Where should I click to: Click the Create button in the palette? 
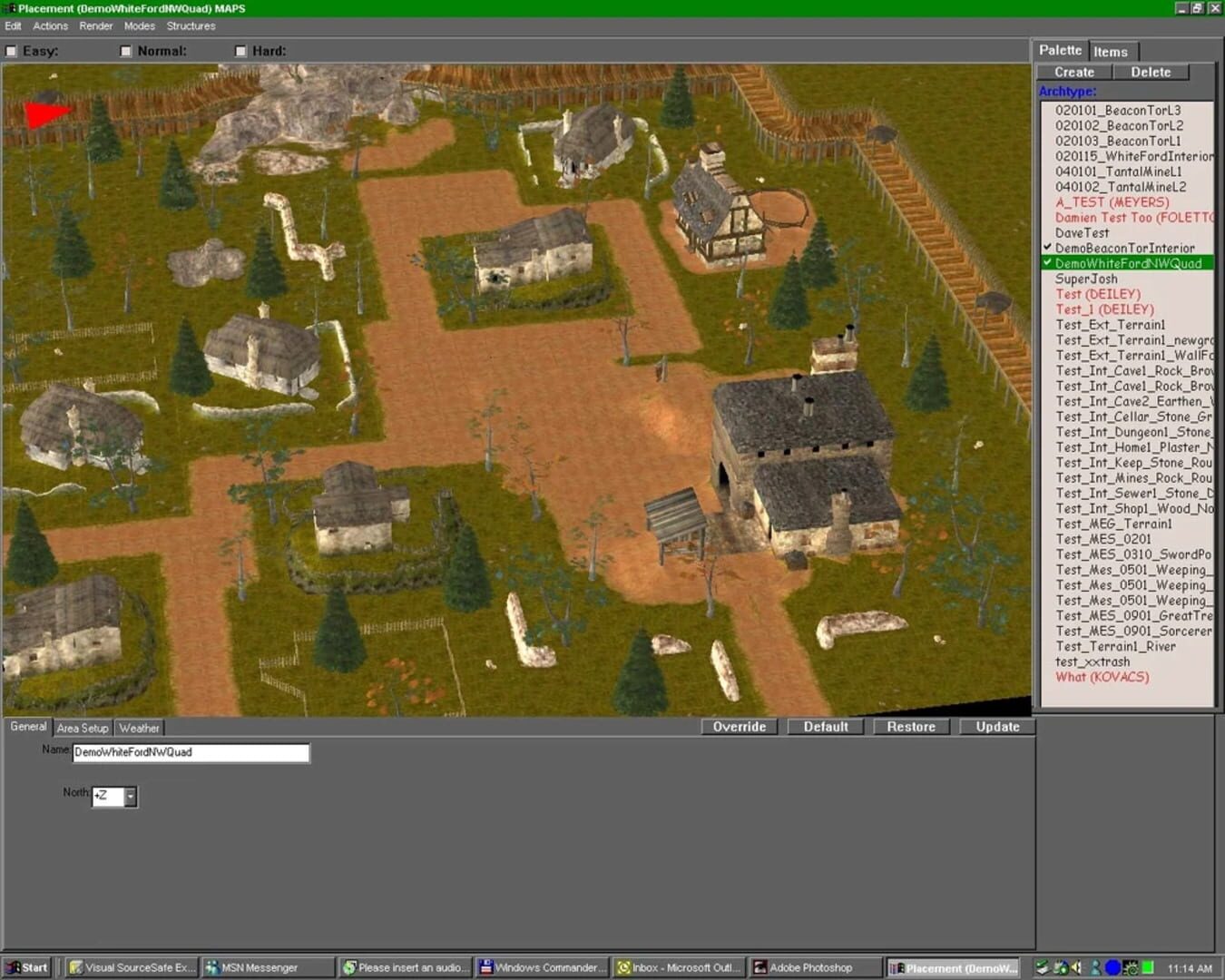[x=1073, y=72]
